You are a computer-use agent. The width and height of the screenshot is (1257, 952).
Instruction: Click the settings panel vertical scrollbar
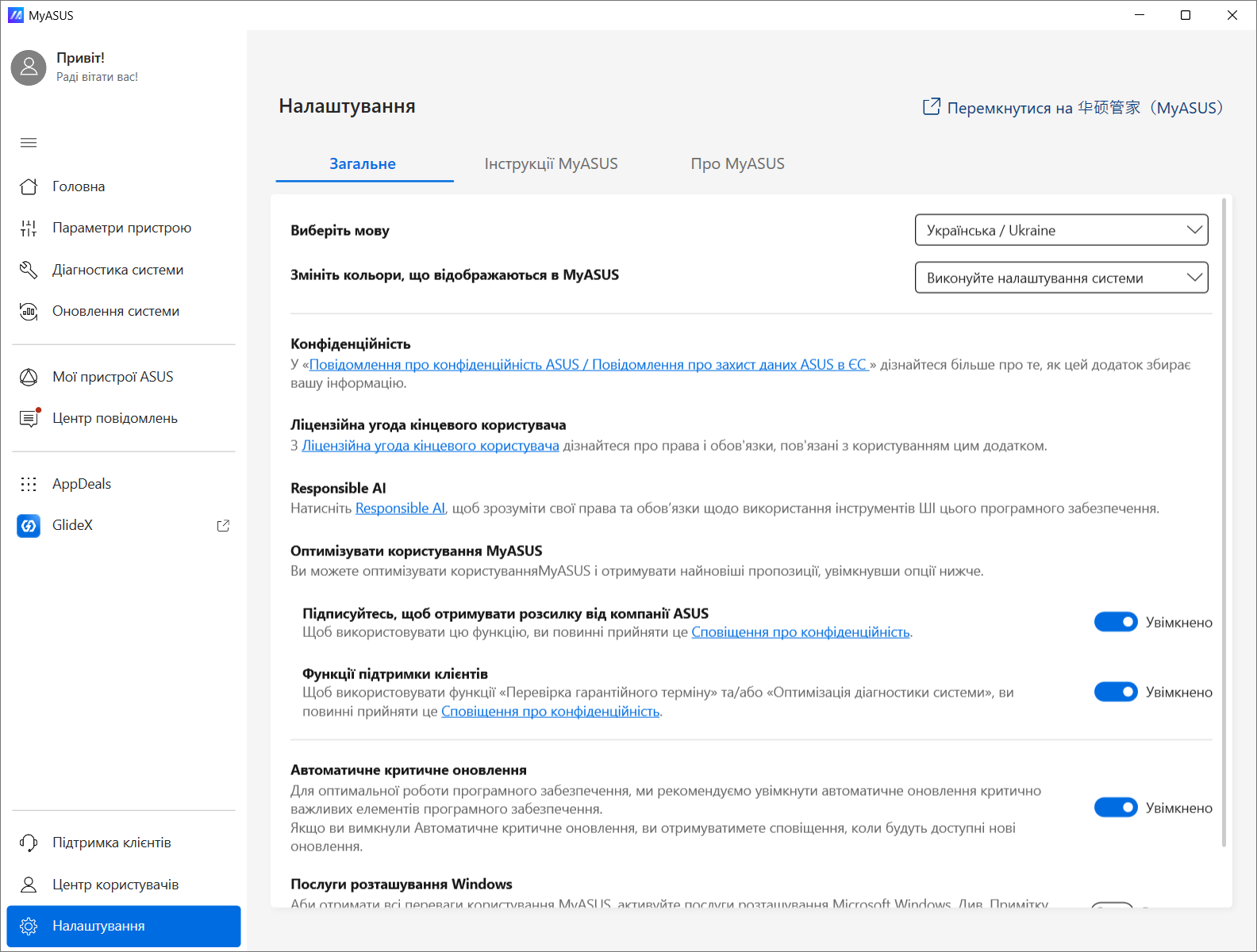click(x=1224, y=522)
